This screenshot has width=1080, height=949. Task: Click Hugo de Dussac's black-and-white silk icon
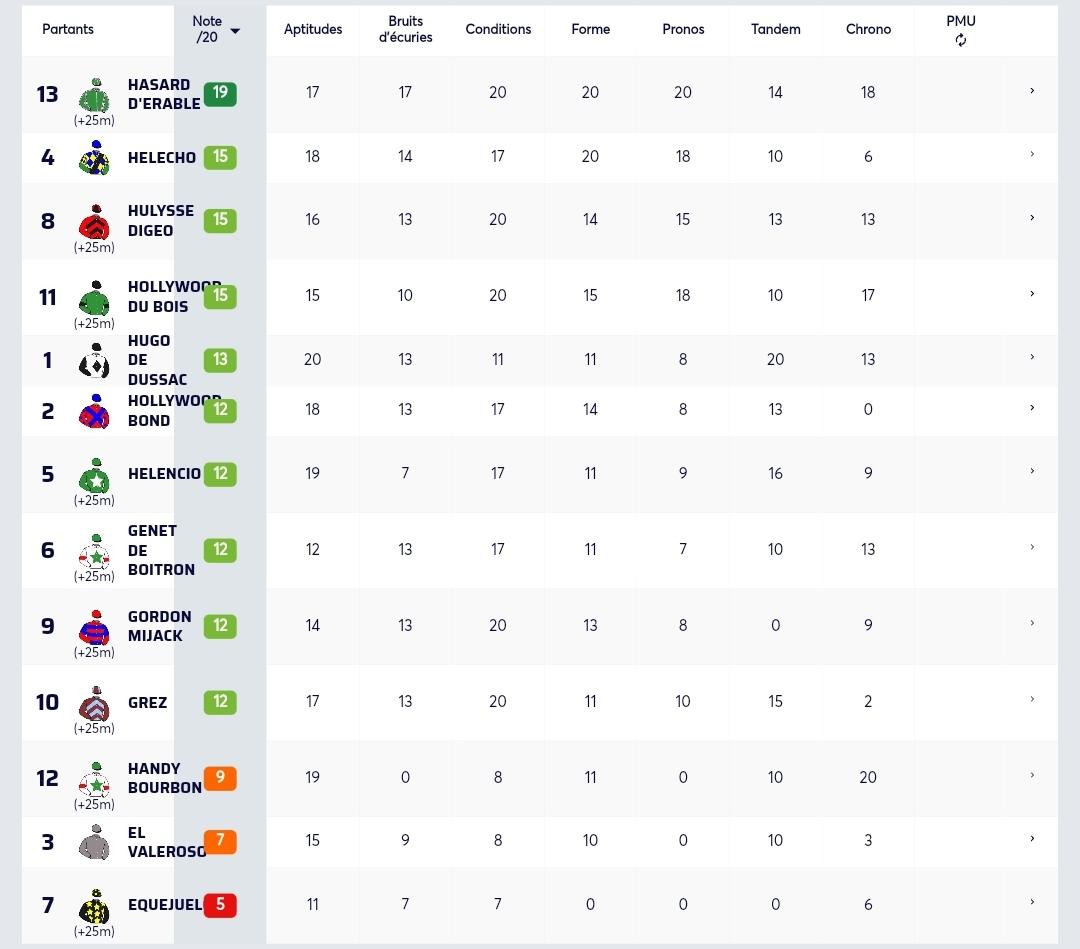95,360
